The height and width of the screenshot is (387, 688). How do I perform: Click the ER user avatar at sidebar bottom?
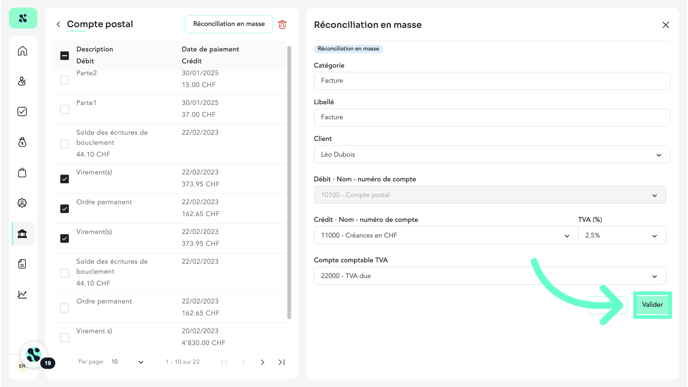point(22,366)
